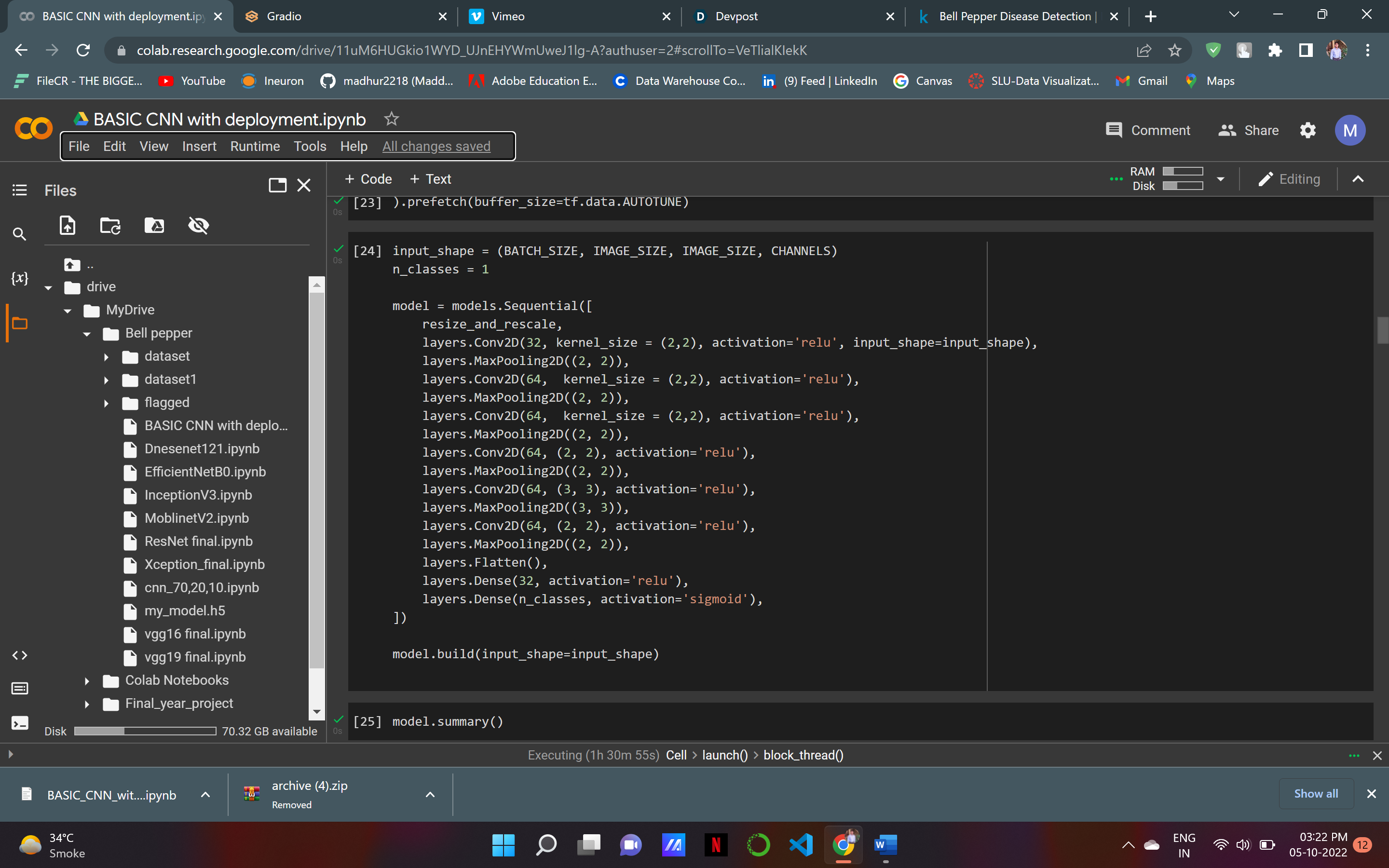
Task: Open the variables inspector {x} icon
Action: pos(19,278)
